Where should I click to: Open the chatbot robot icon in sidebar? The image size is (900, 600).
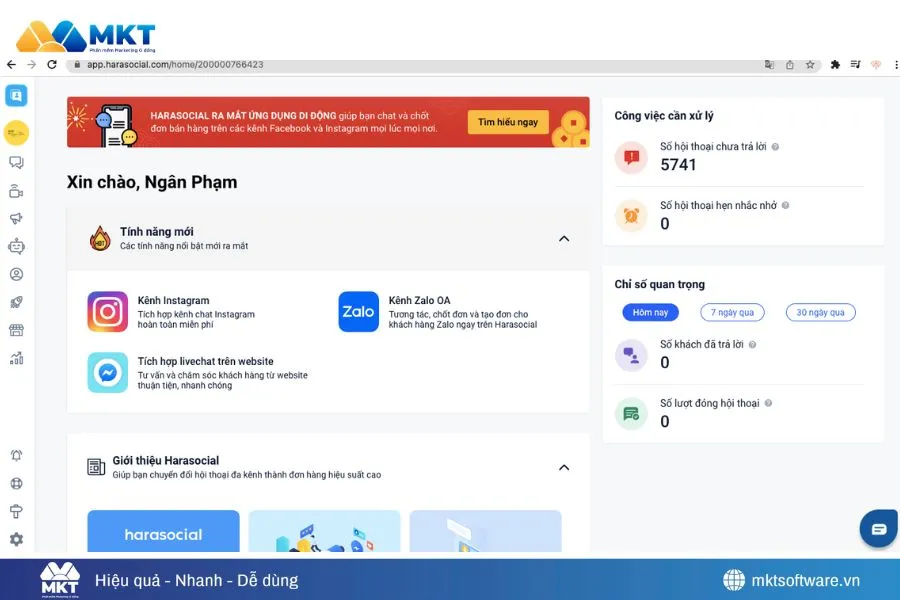[16, 246]
